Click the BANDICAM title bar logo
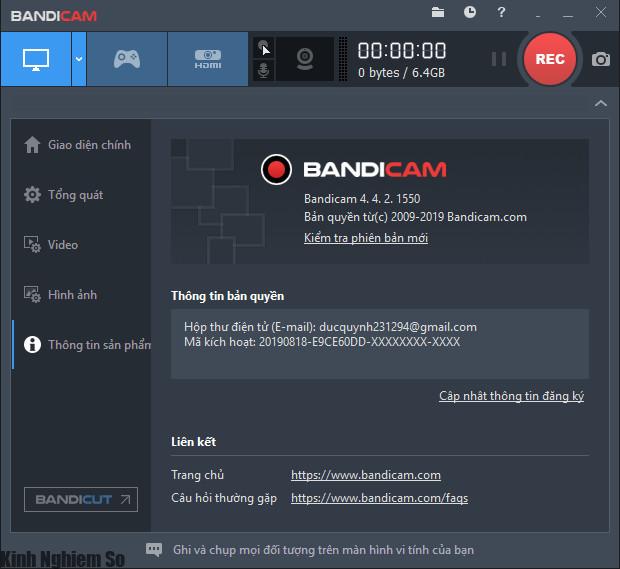The image size is (620, 569). (54, 16)
